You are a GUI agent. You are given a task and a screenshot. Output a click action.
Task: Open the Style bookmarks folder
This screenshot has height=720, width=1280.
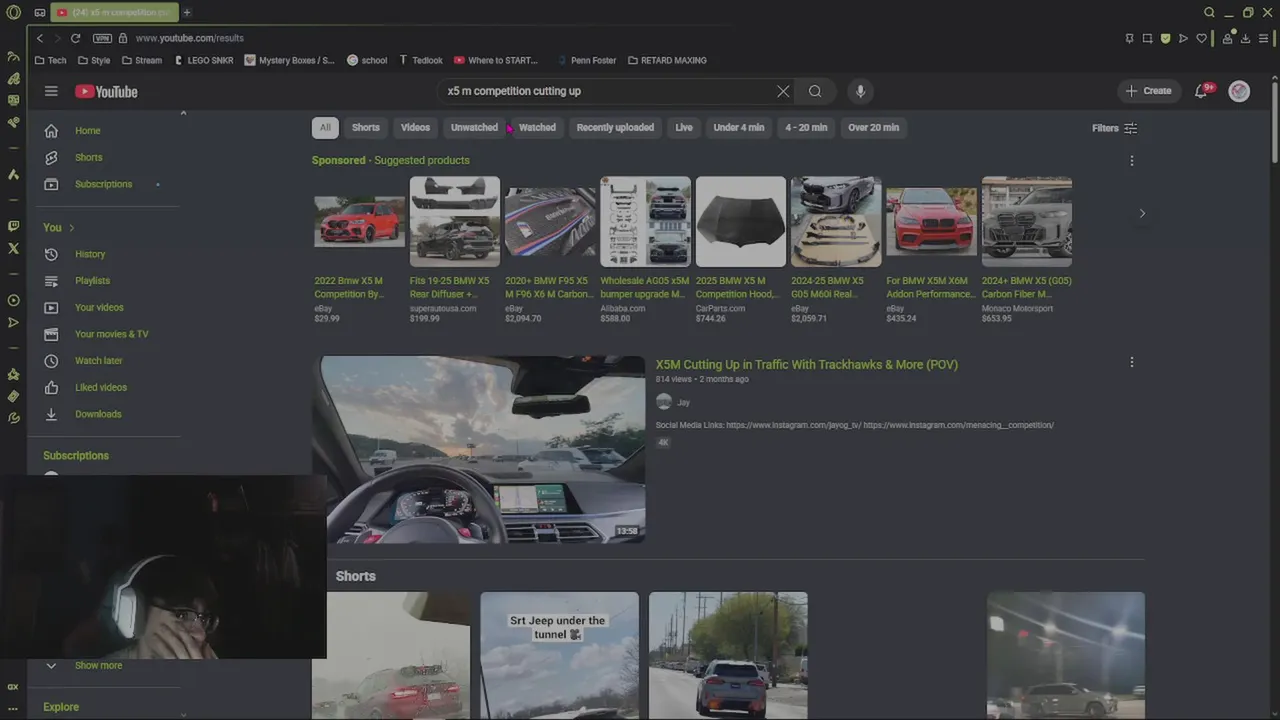(94, 60)
